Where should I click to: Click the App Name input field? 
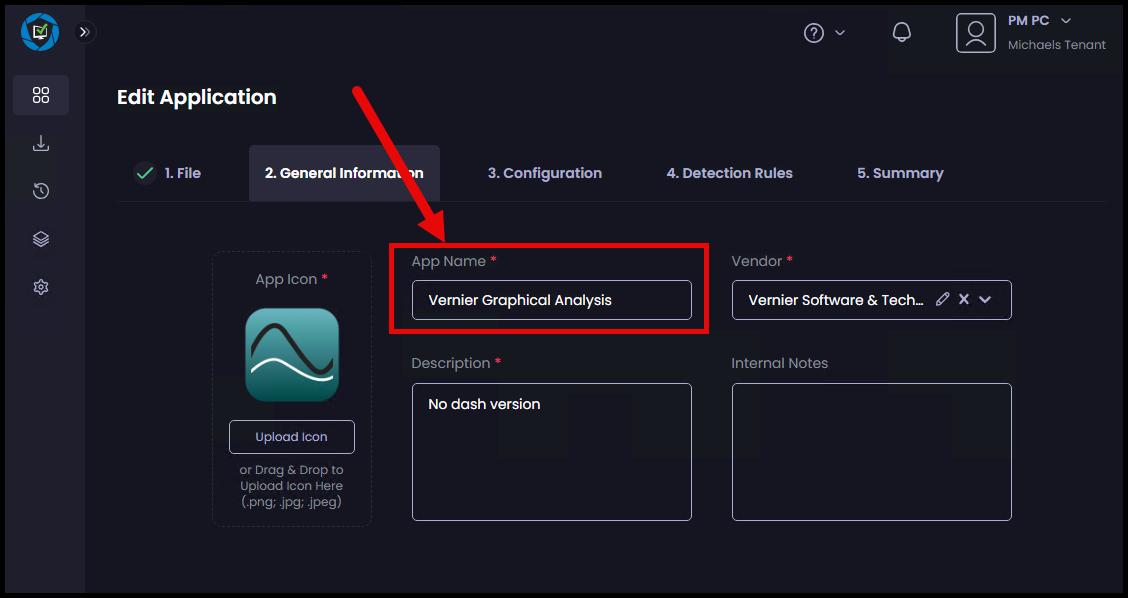552,300
